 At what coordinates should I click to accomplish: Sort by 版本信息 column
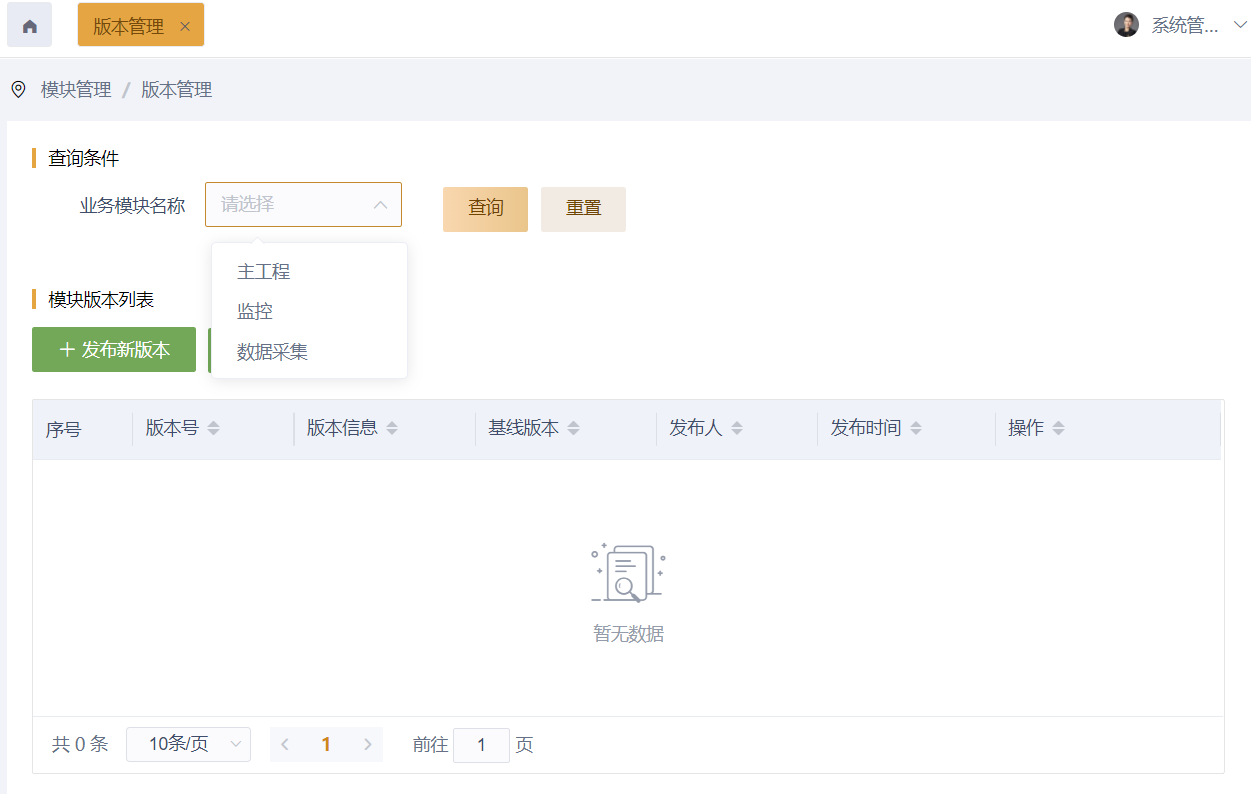(392, 428)
